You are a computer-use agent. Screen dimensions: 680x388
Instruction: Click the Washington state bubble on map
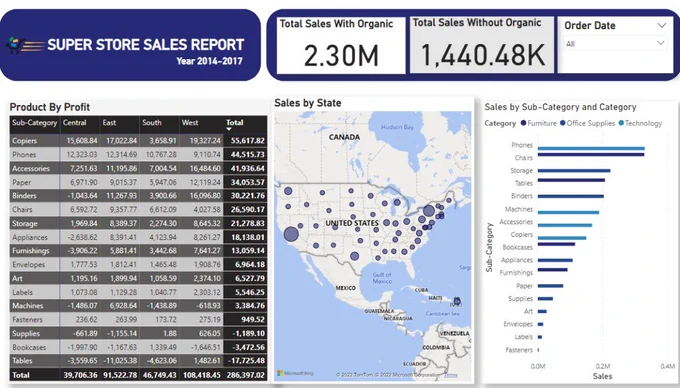pos(288,191)
